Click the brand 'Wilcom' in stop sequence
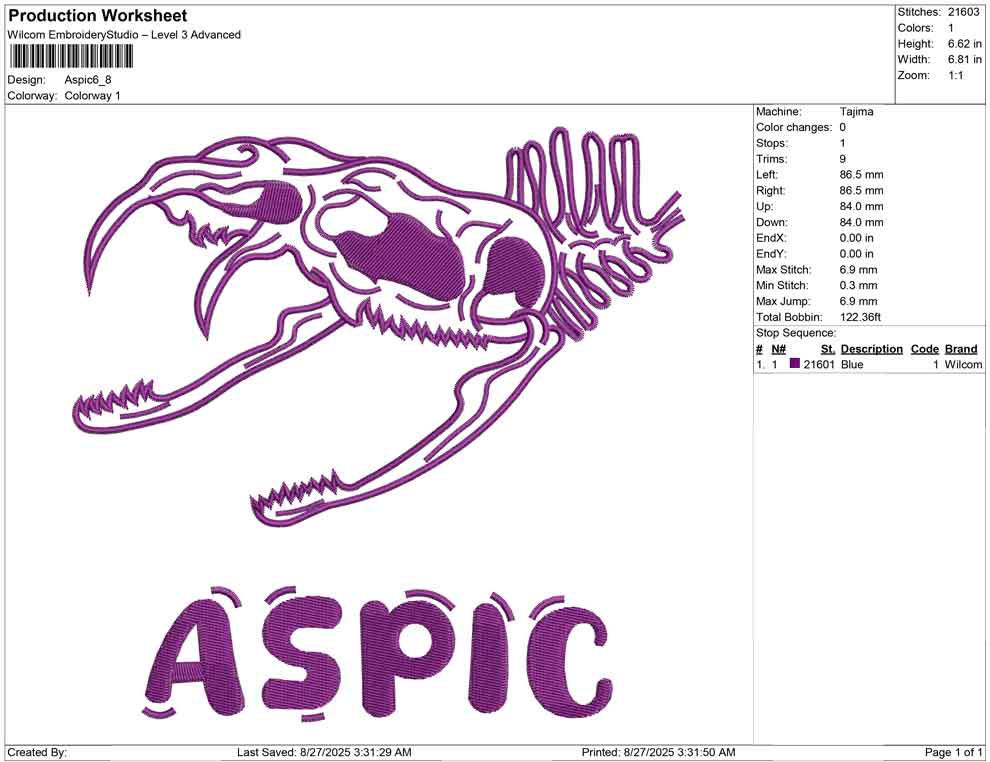The width and height of the screenshot is (990, 762). tap(963, 364)
